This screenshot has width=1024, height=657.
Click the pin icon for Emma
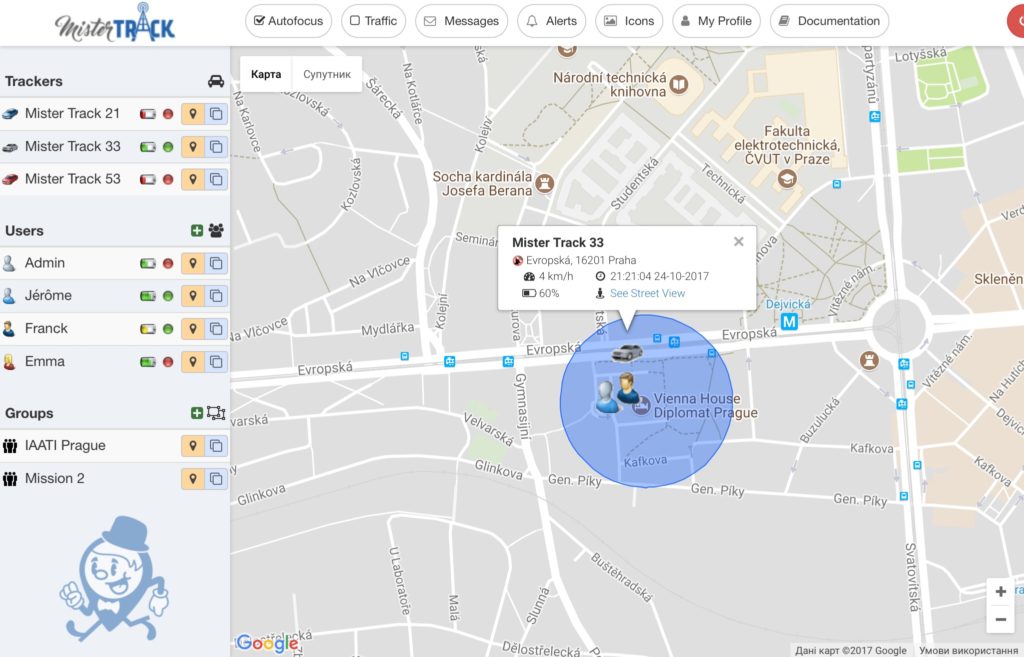point(193,361)
